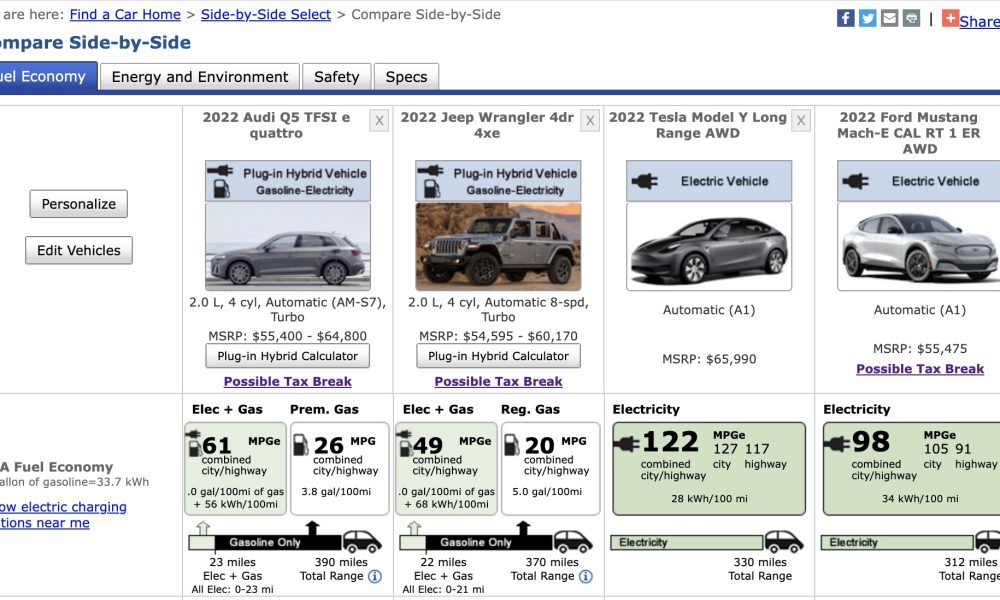The width and height of the screenshot is (1000, 600).
Task: Click the "2022 Audi Q5 TFSI e quattro" title
Action: [x=276, y=126]
